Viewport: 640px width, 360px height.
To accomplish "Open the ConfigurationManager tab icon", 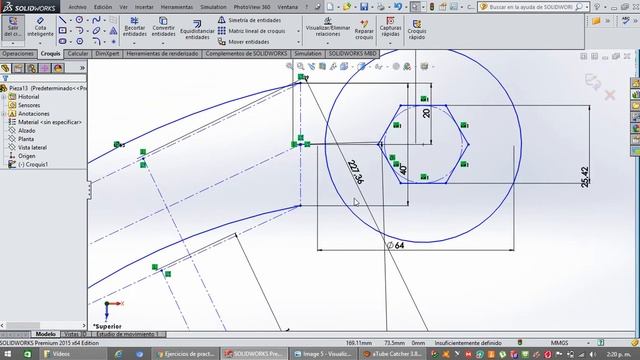I will click(x=32, y=68).
